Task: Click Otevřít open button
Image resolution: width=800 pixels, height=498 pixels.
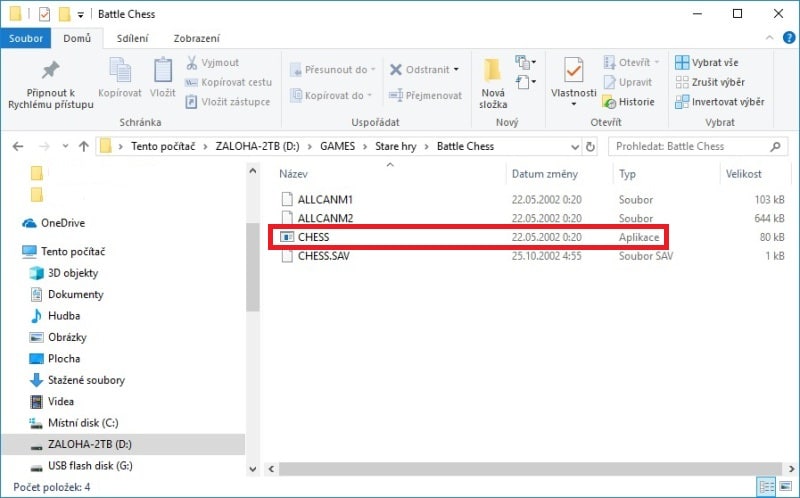Action: 632,63
